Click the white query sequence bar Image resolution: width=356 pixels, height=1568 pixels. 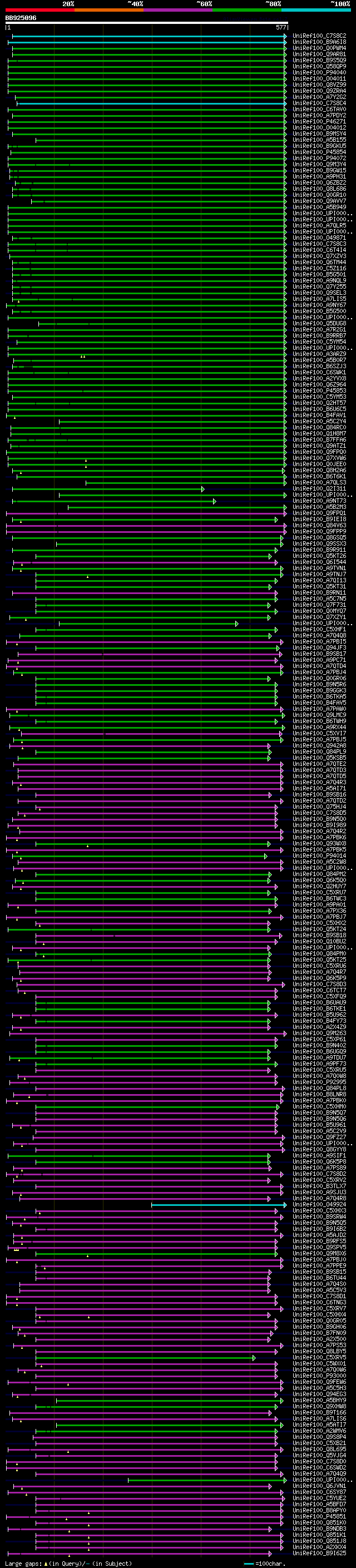point(147,23)
